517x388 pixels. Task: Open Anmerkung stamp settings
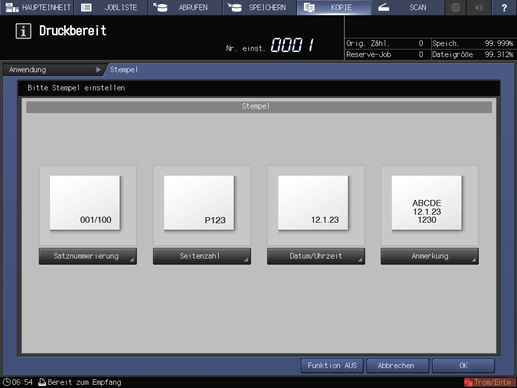[430, 256]
